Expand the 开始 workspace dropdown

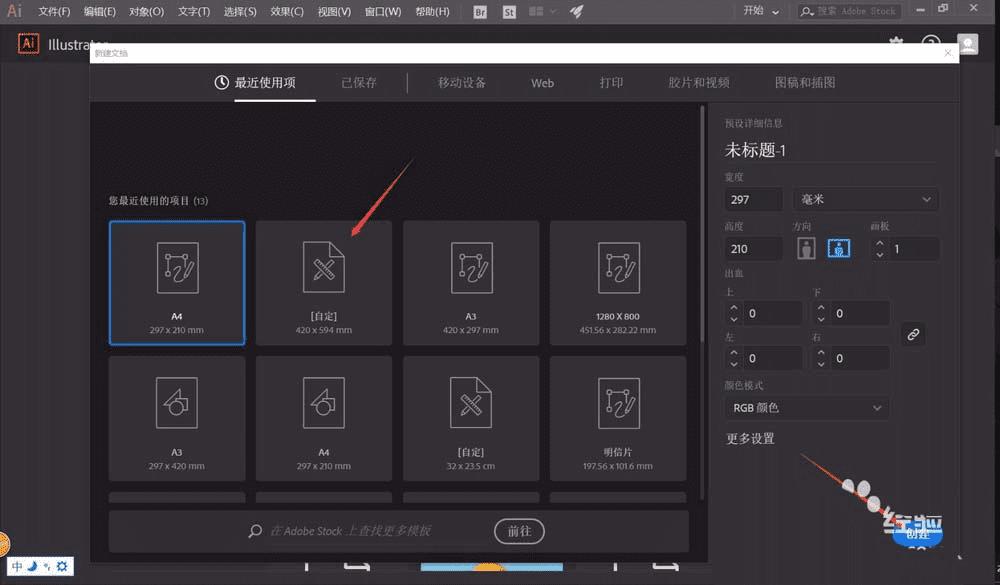[x=761, y=11]
